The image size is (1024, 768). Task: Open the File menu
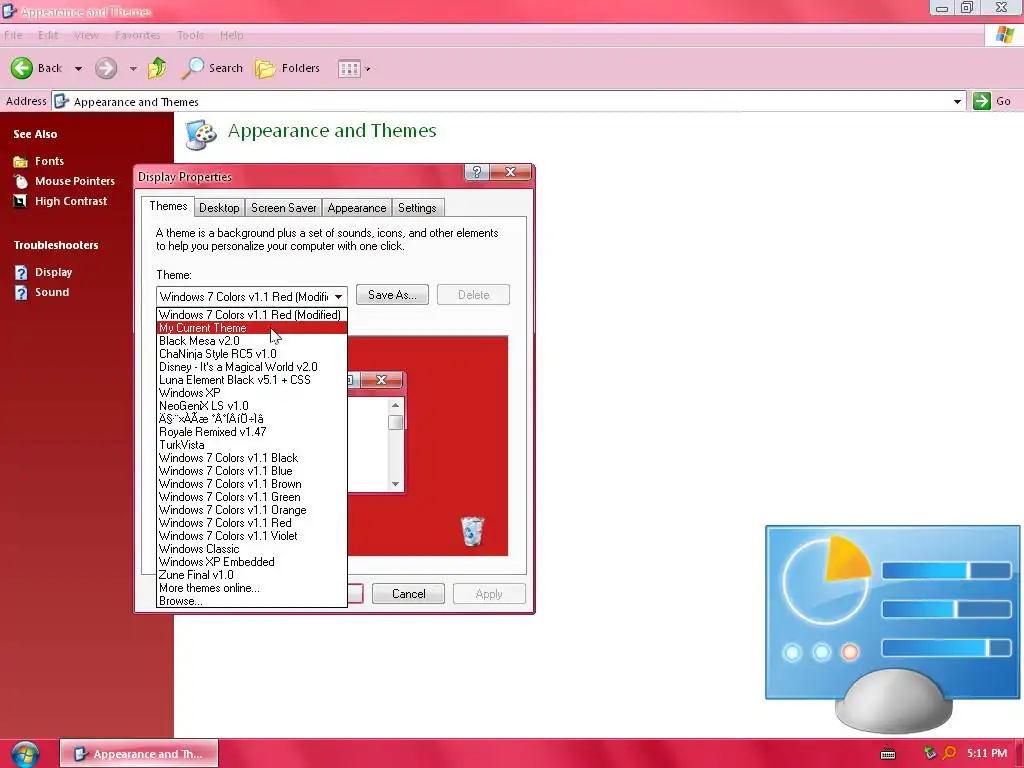13,35
